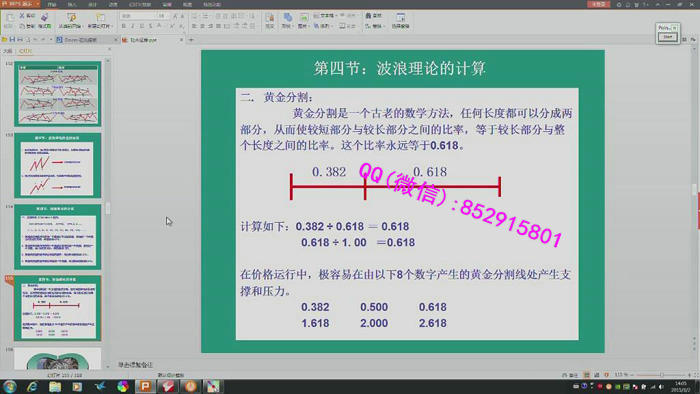Open the font name dropdown
This screenshot has height=394, width=700.
[138, 16]
